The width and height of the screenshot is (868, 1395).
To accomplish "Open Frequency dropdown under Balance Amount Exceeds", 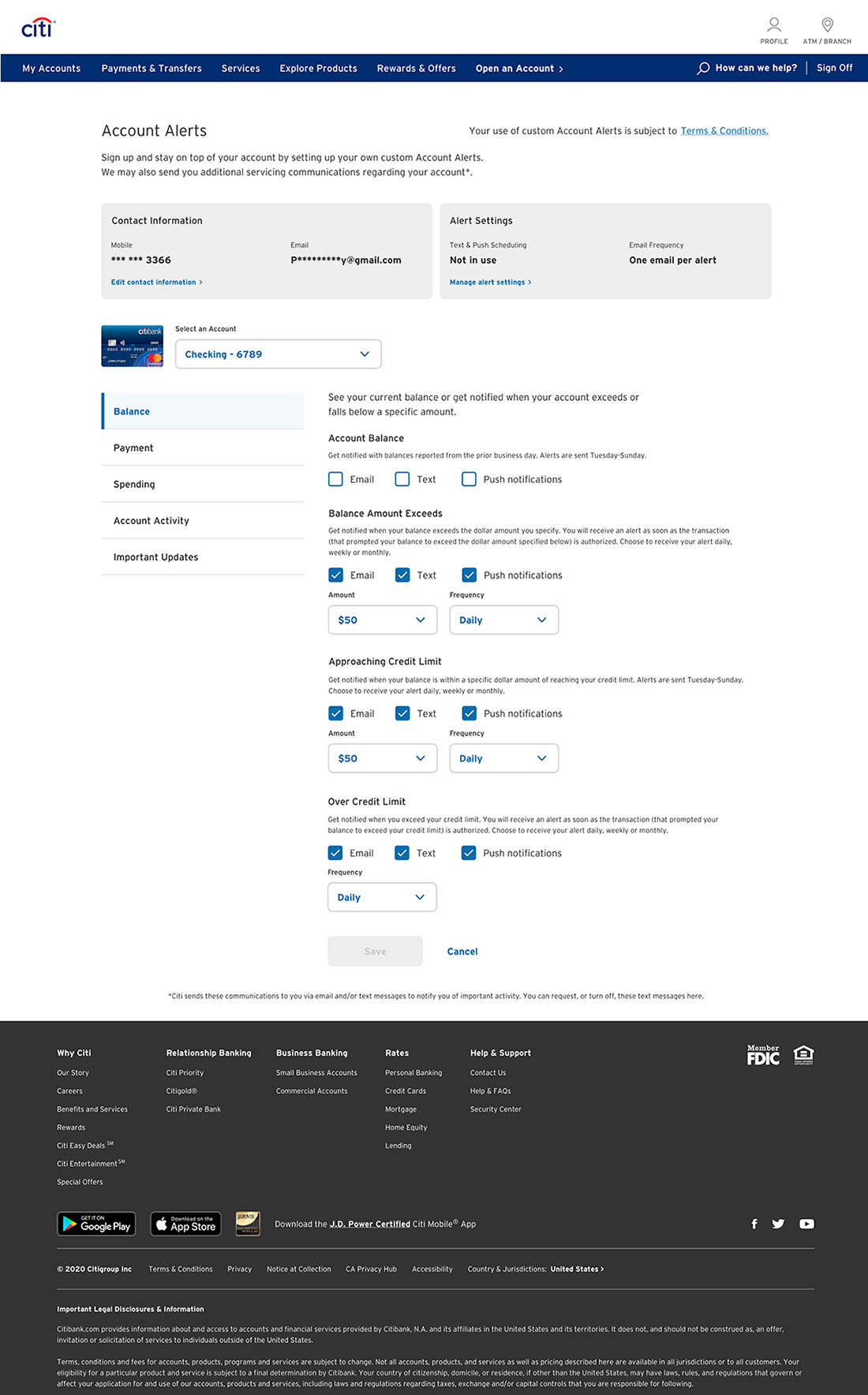I will point(504,620).
